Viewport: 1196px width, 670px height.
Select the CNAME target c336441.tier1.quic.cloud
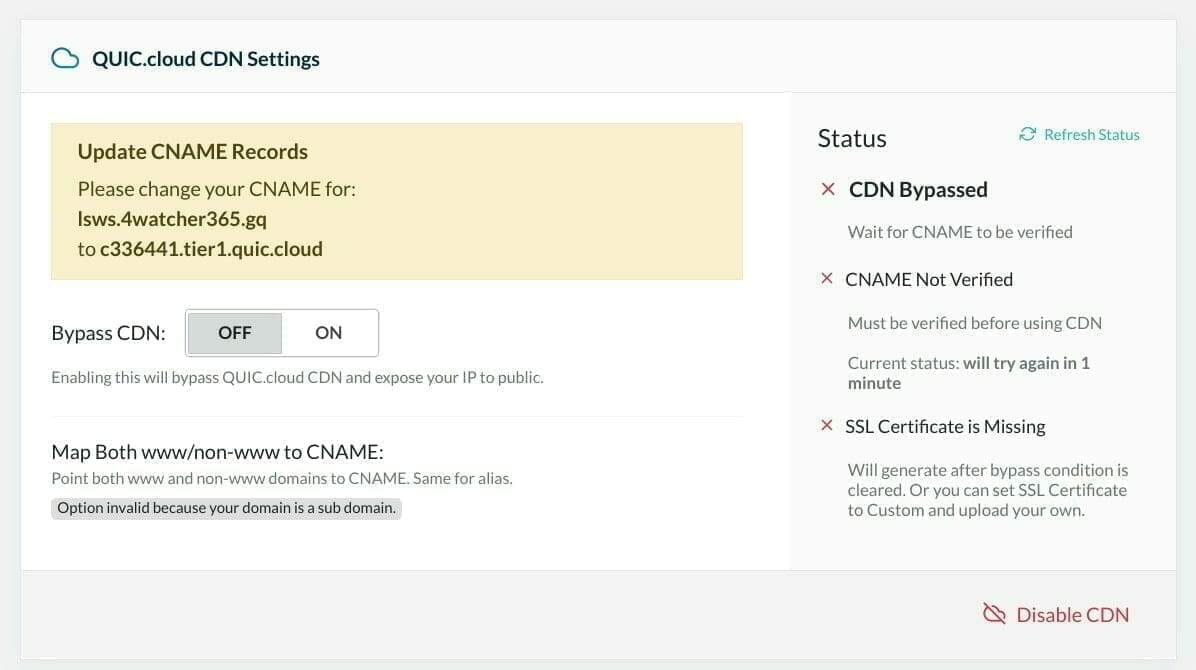click(x=211, y=249)
